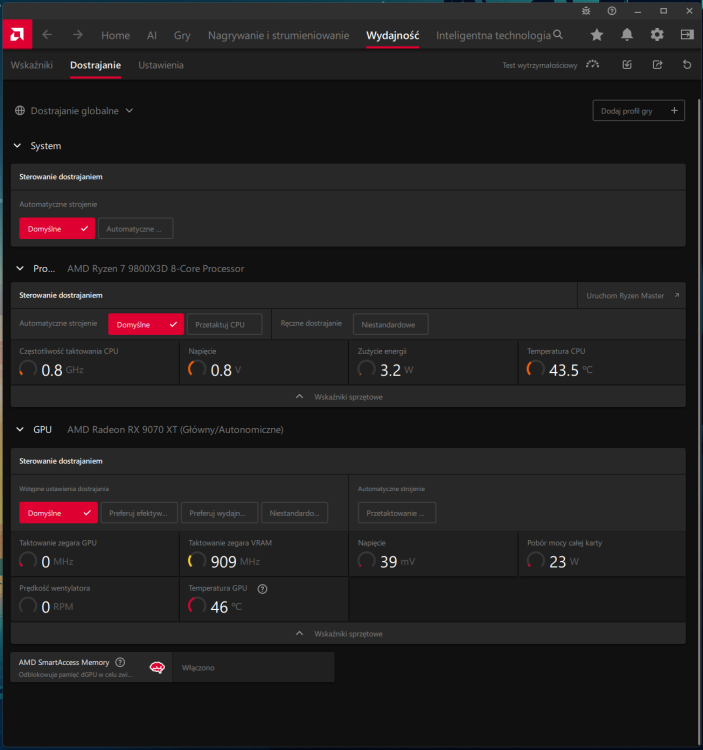Select the Dostrajanie subtab
This screenshot has width=703, height=750.
[x=95, y=65]
